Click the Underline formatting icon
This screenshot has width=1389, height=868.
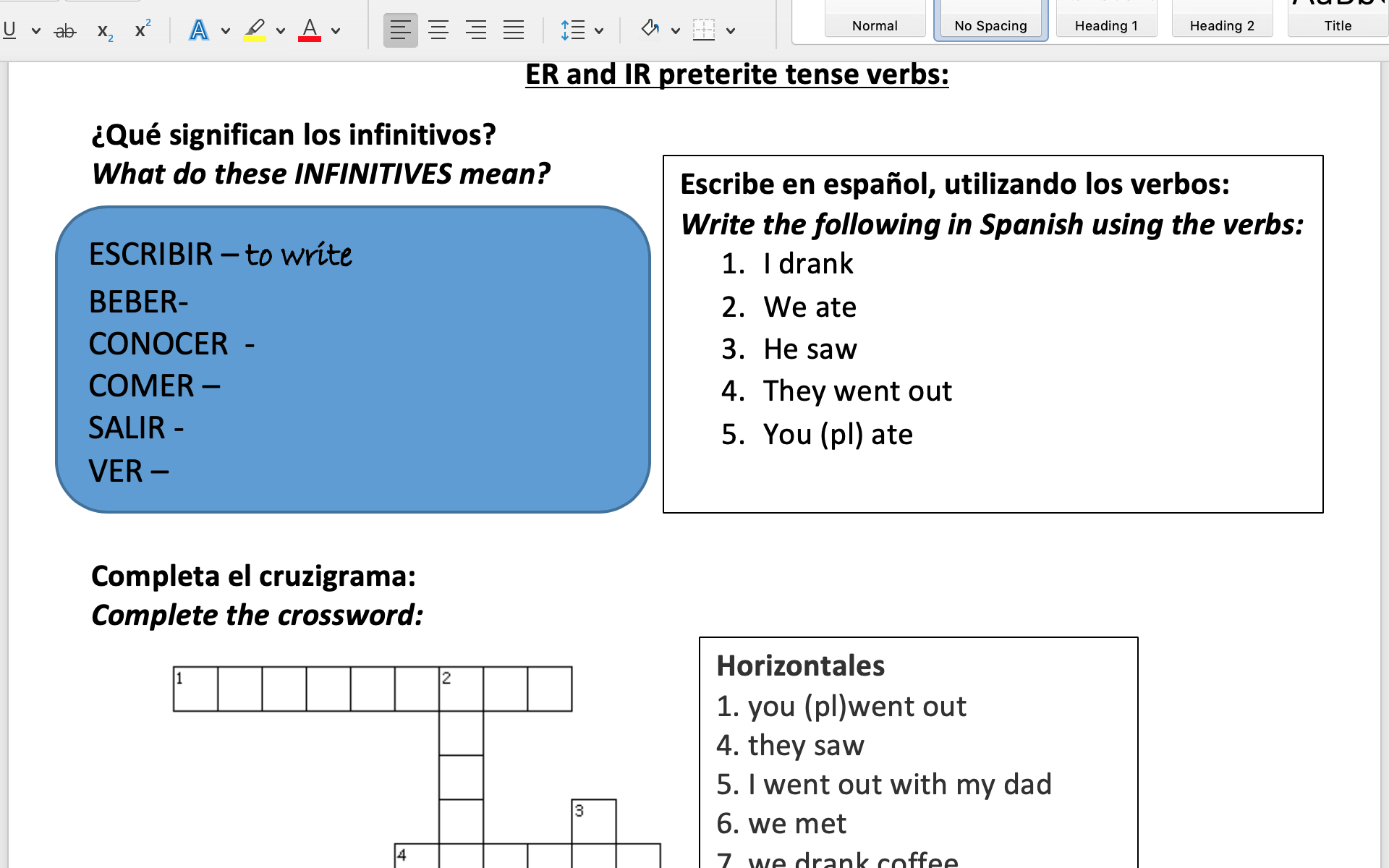(9, 30)
